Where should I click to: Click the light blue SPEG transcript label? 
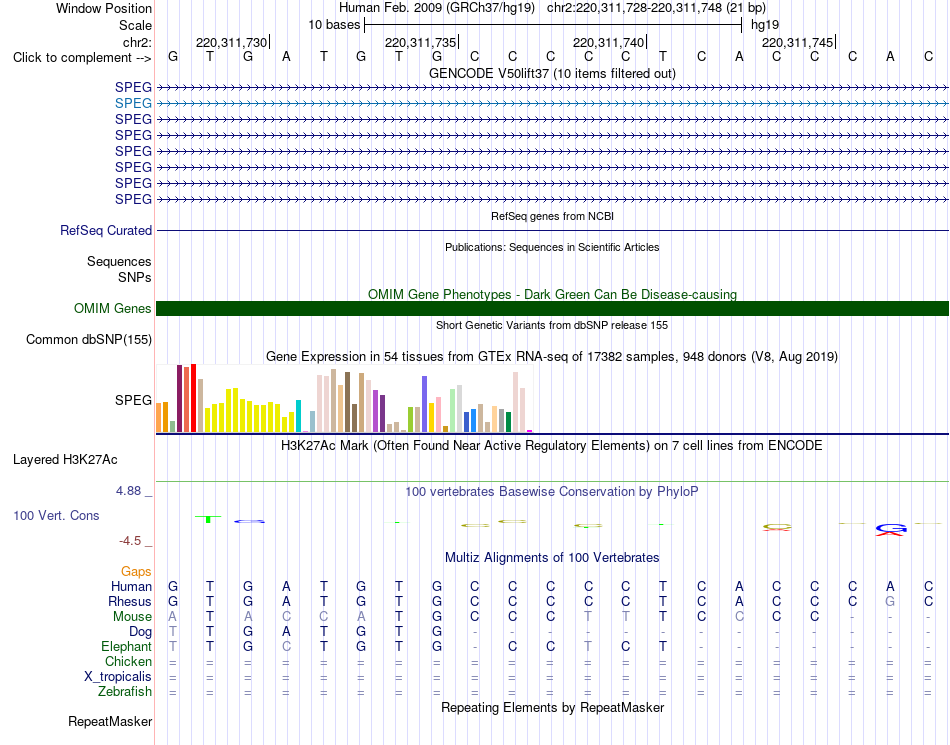pyautogui.click(x=133, y=103)
